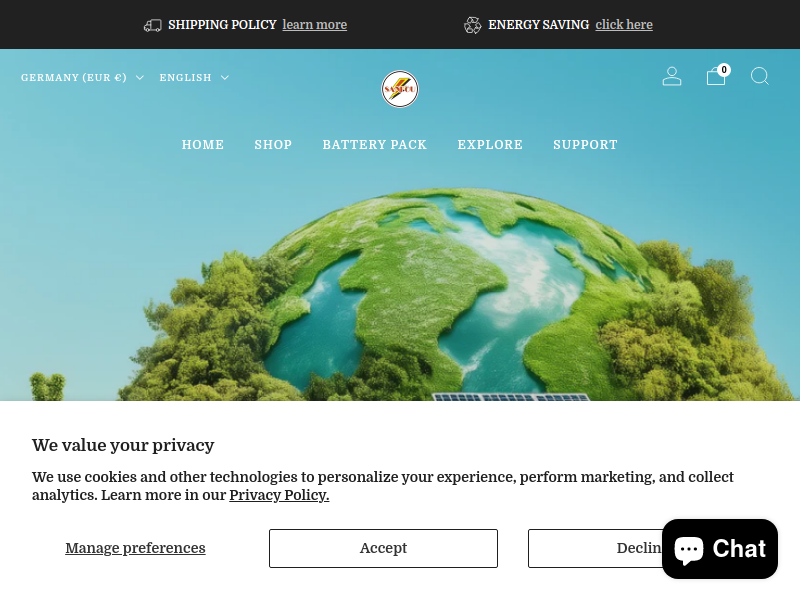Open the shopping cart bag icon
800x600 pixels.
715,77
